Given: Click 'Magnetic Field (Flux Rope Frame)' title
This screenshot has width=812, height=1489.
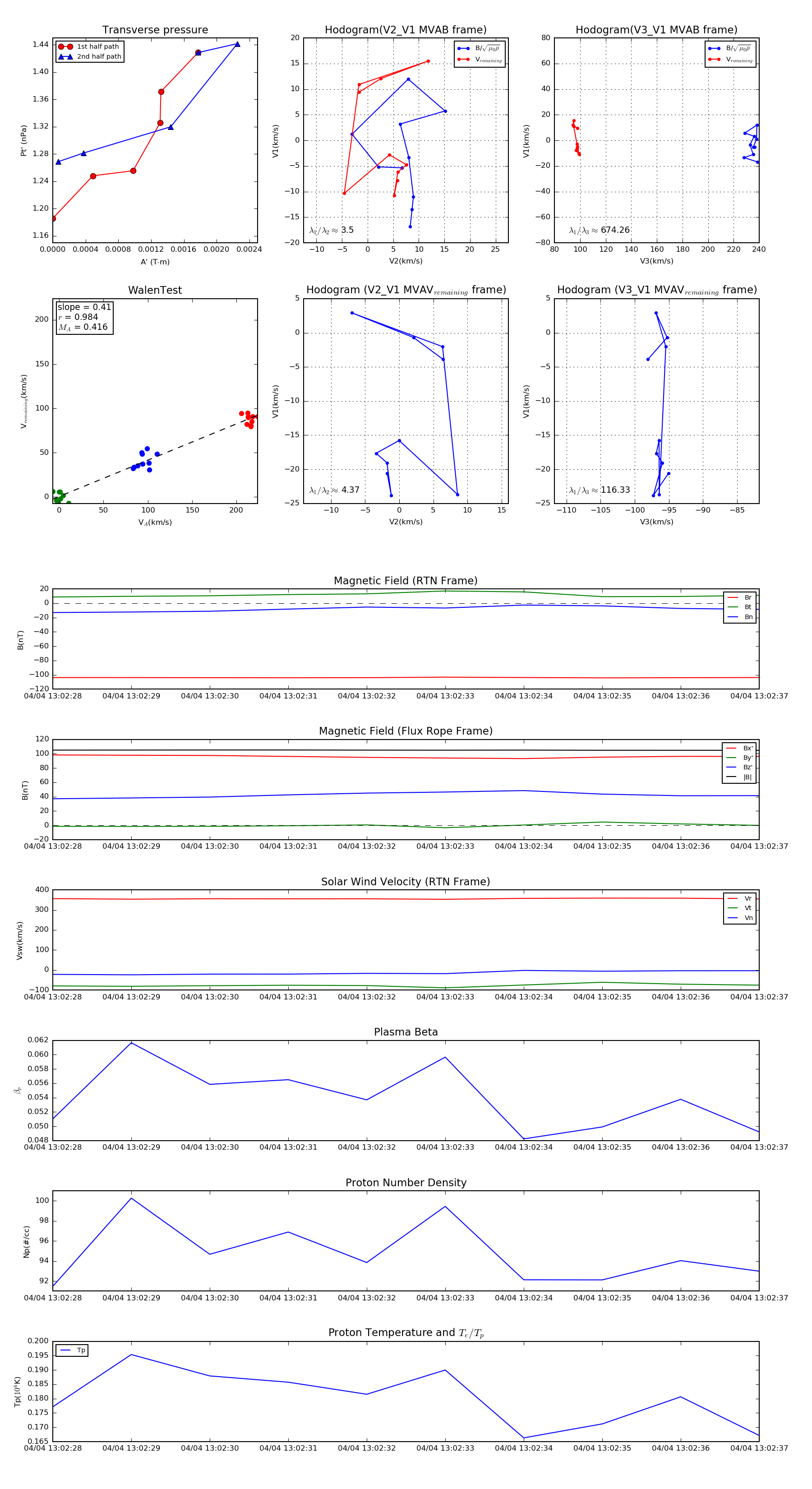Looking at the screenshot, I should click(405, 731).
